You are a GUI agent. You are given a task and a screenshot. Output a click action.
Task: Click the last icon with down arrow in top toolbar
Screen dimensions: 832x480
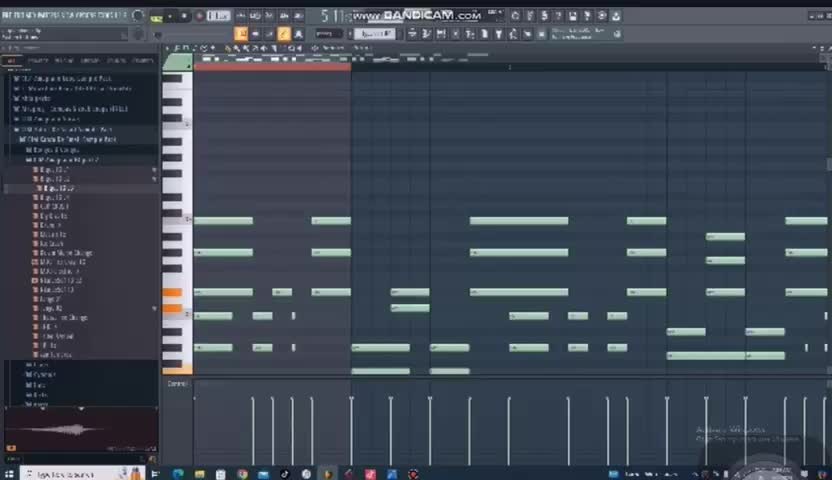616,16
